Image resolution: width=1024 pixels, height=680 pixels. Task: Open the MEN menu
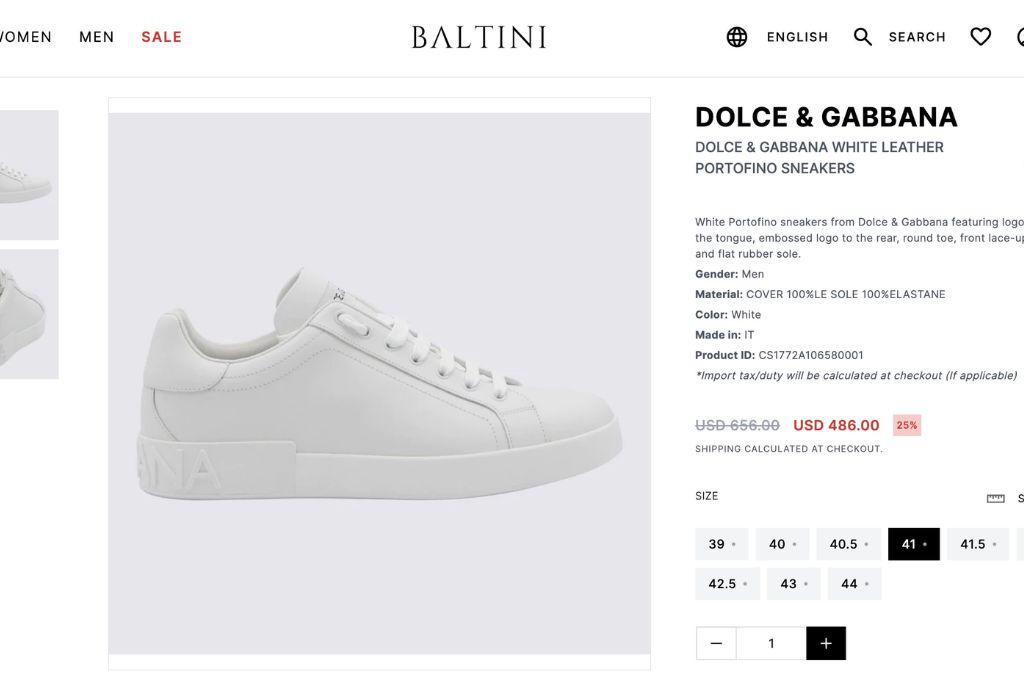click(x=97, y=37)
